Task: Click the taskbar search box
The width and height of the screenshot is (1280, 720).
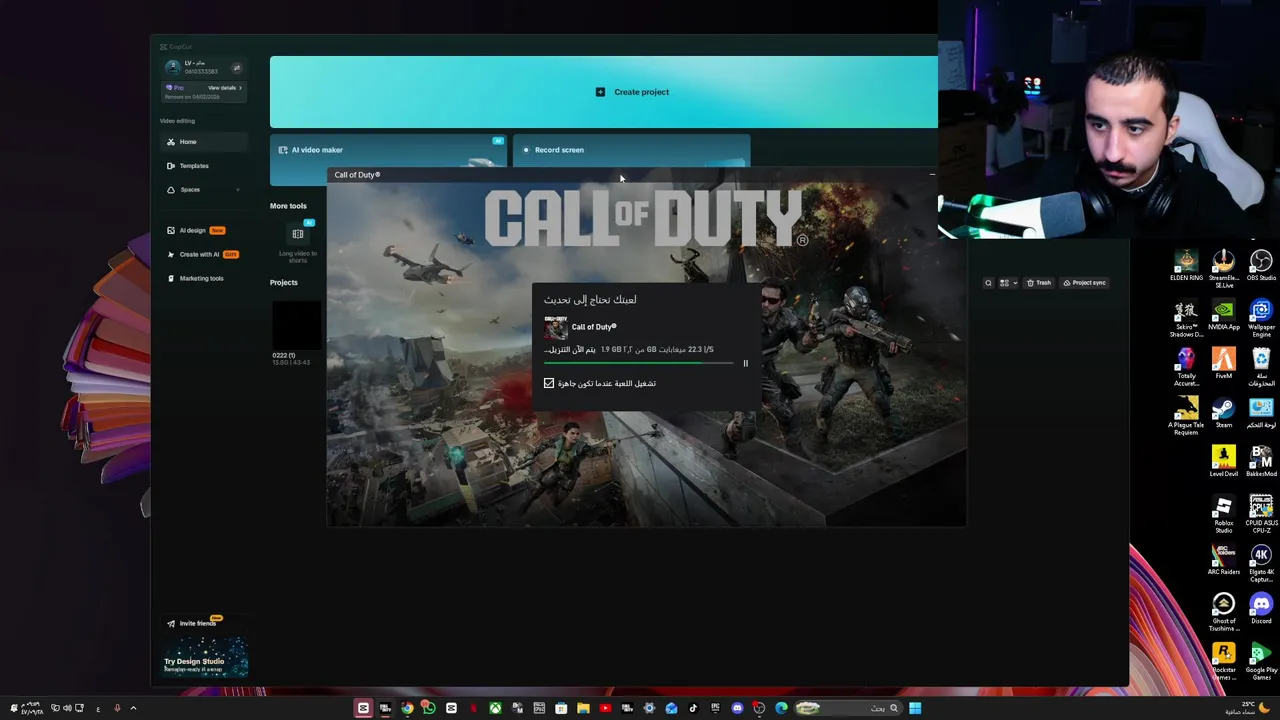Action: 849,708
